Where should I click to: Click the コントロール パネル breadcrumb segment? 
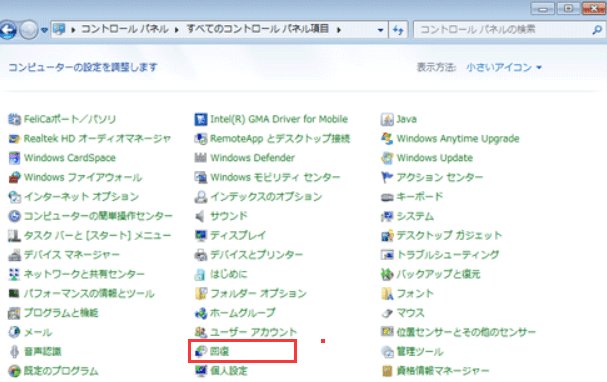pos(125,29)
